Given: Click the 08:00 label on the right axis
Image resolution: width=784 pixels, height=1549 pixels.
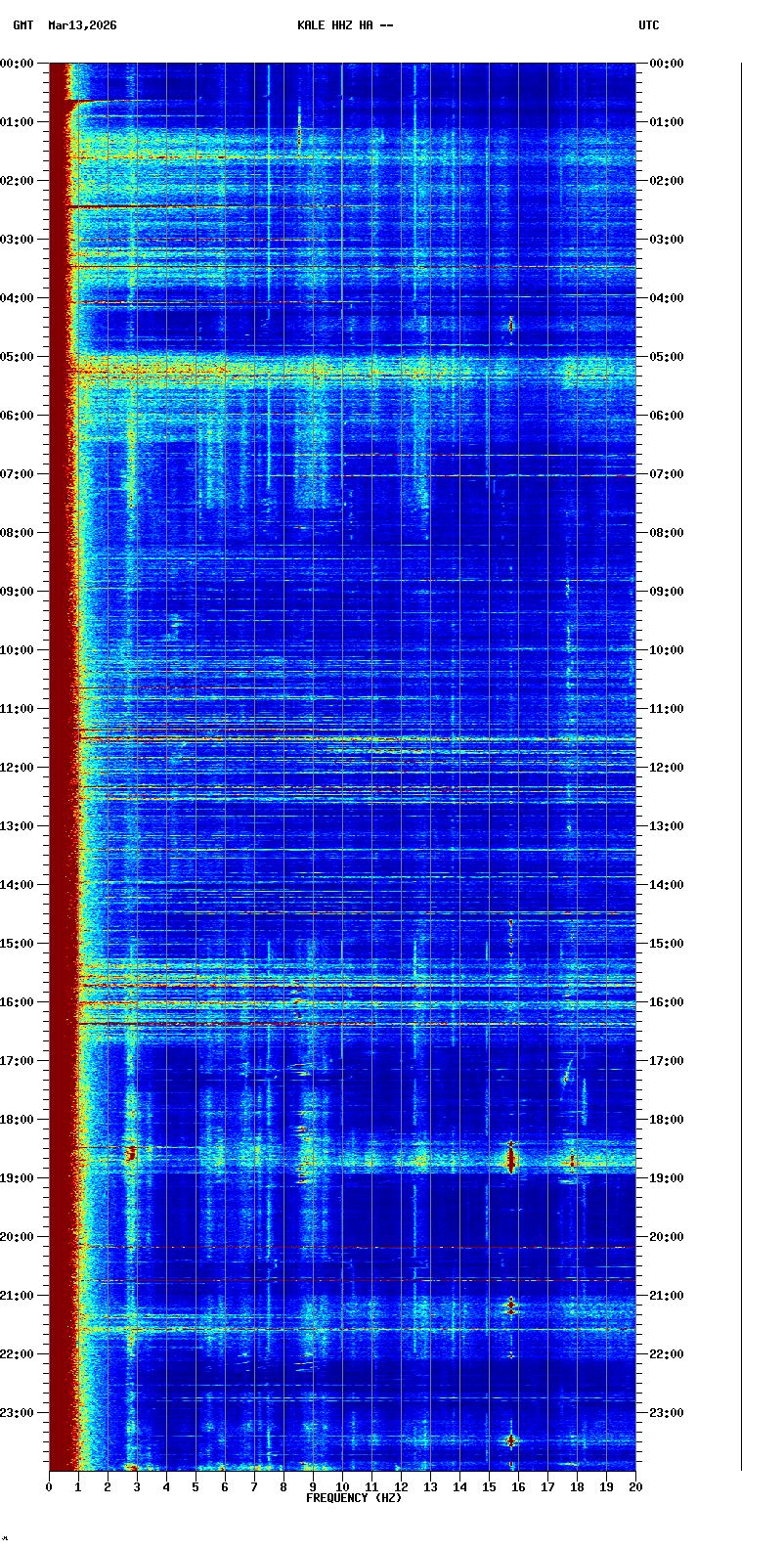Looking at the screenshot, I should point(668,533).
